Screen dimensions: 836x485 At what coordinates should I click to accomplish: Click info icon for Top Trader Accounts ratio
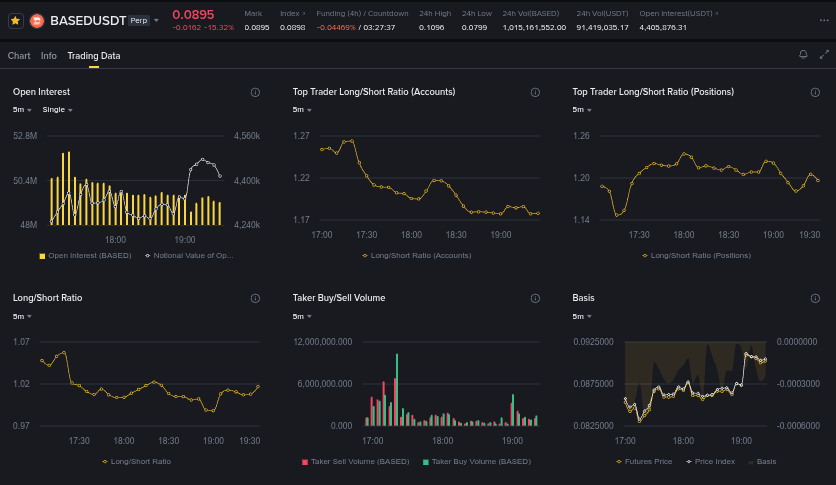pos(535,92)
